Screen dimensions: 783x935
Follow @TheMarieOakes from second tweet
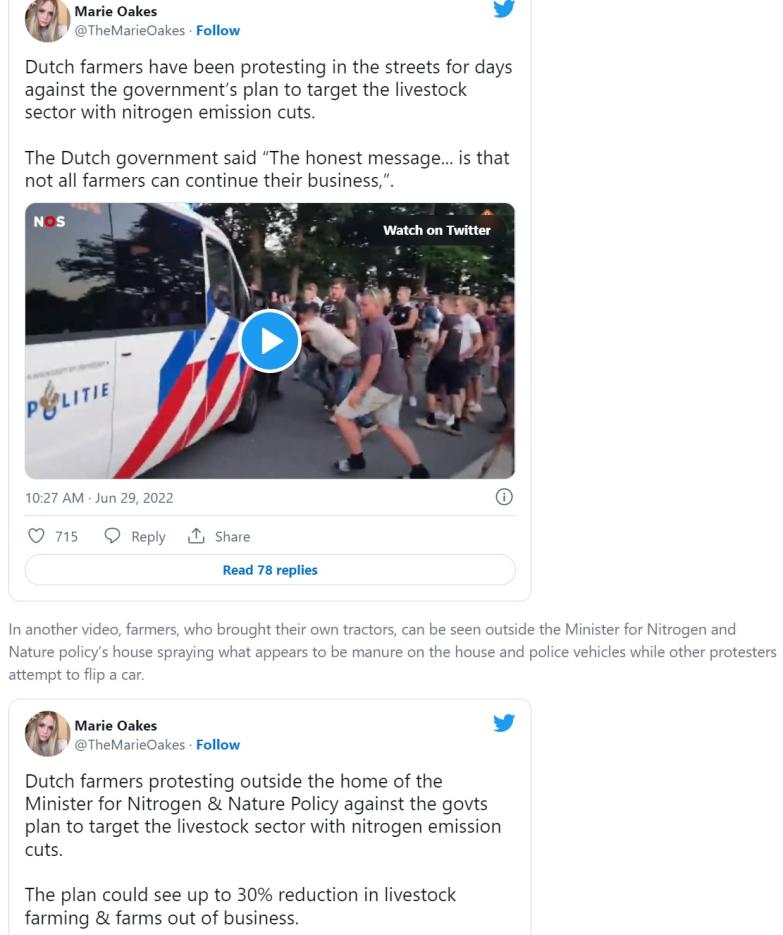coord(218,745)
